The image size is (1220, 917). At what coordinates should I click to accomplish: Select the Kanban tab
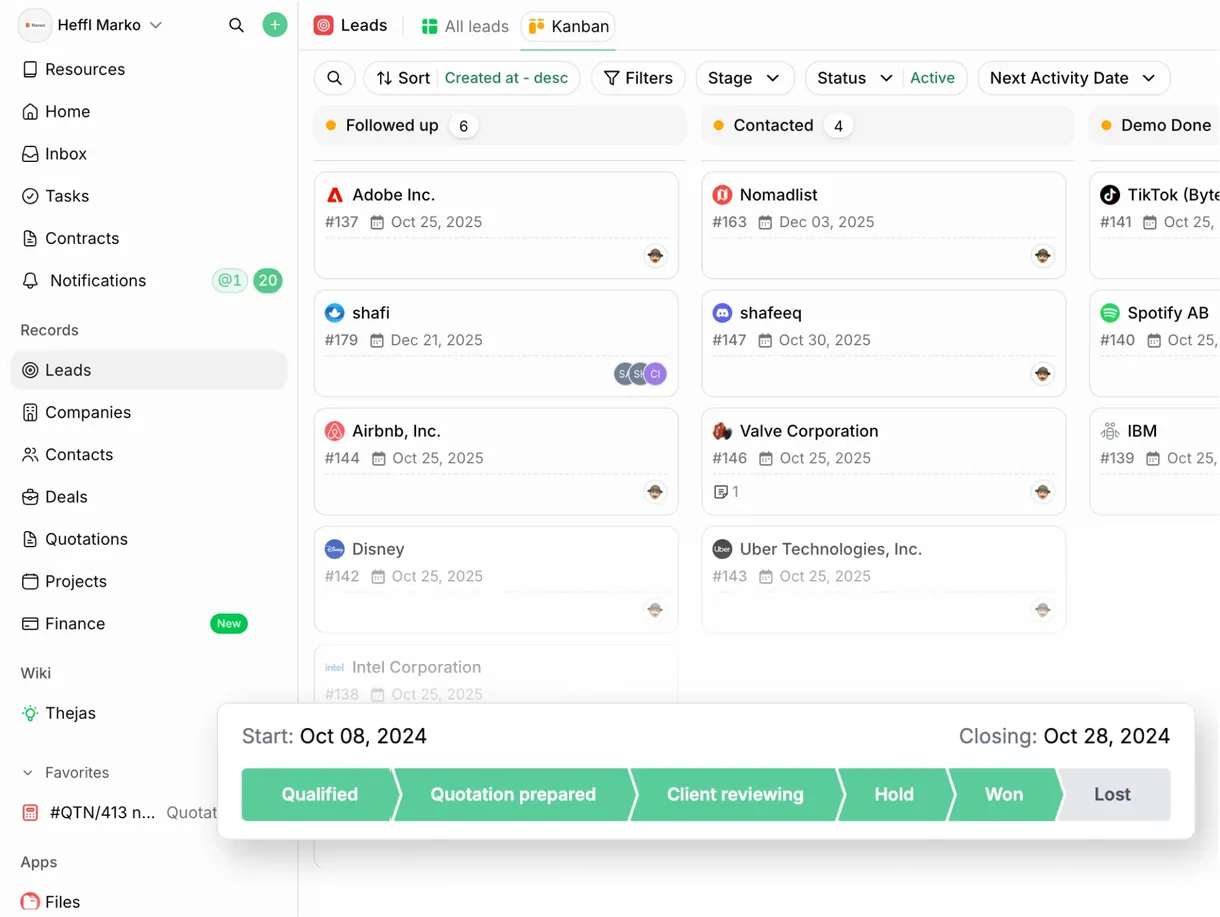tap(568, 26)
